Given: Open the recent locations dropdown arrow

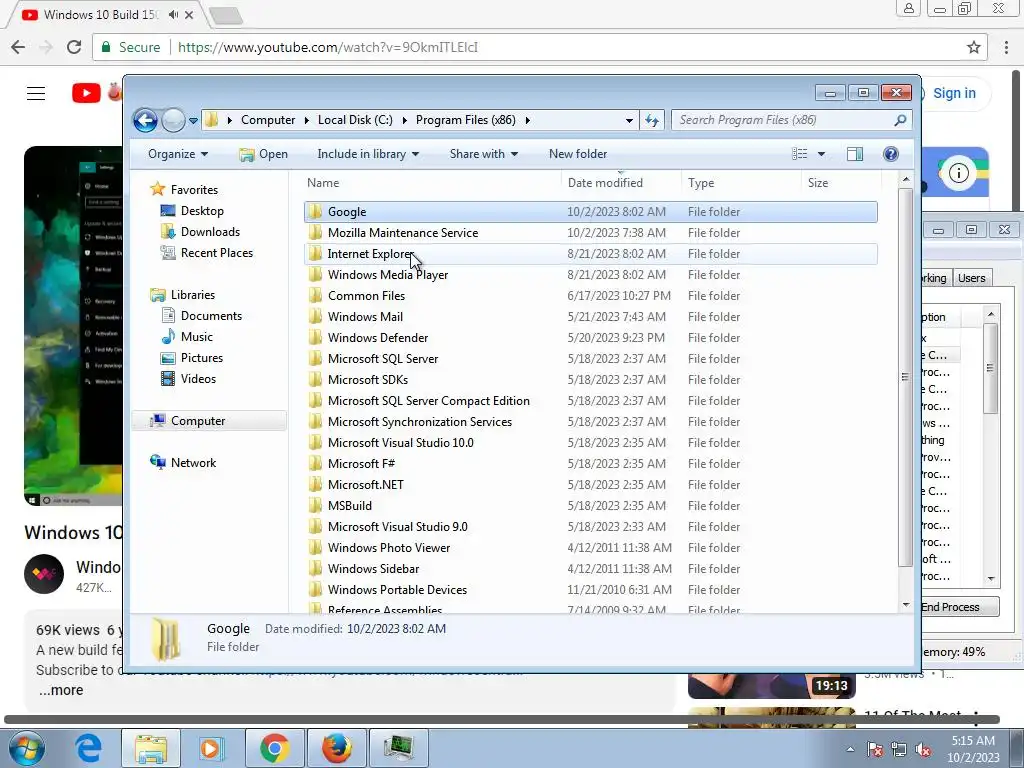Looking at the screenshot, I should pos(193,121).
